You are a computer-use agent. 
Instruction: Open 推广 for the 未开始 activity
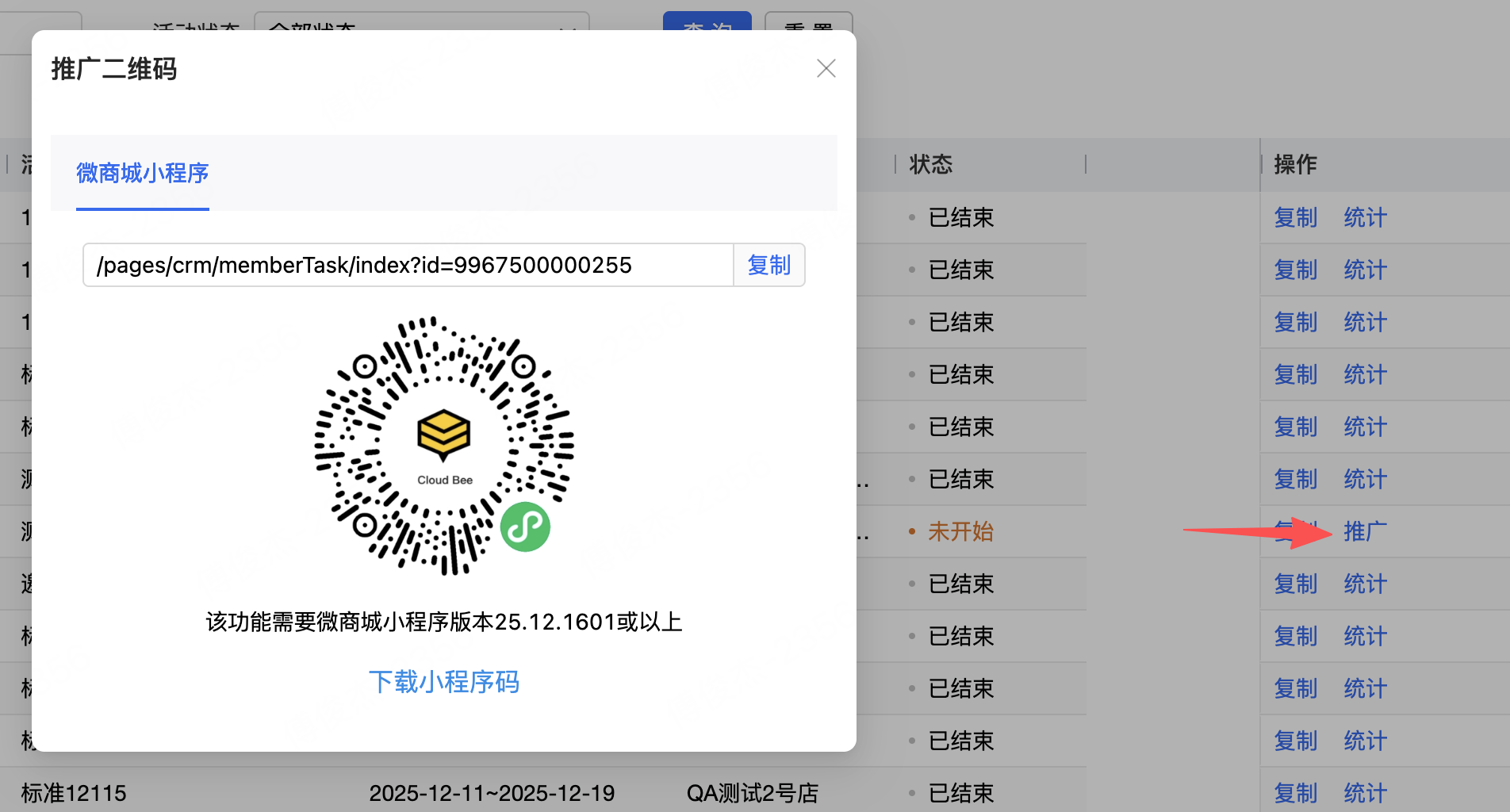point(1366,531)
